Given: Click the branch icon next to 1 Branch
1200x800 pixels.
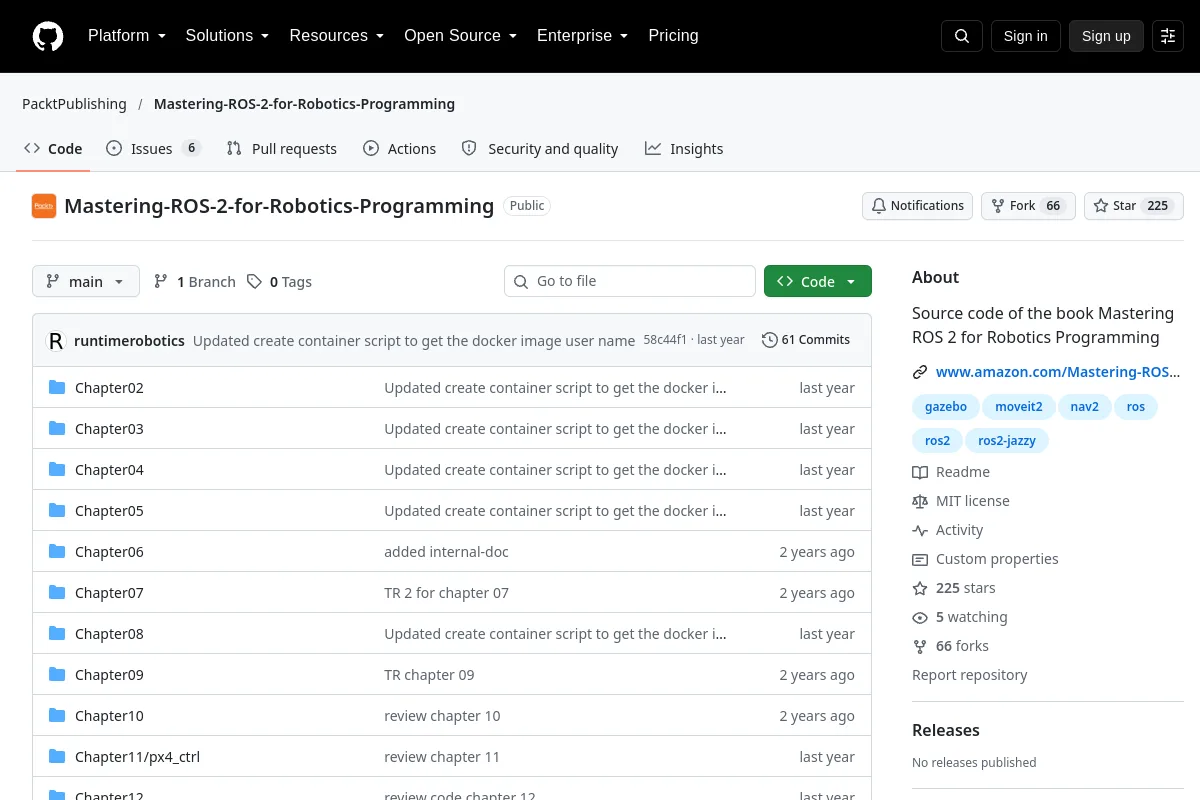Looking at the screenshot, I should click(x=161, y=282).
